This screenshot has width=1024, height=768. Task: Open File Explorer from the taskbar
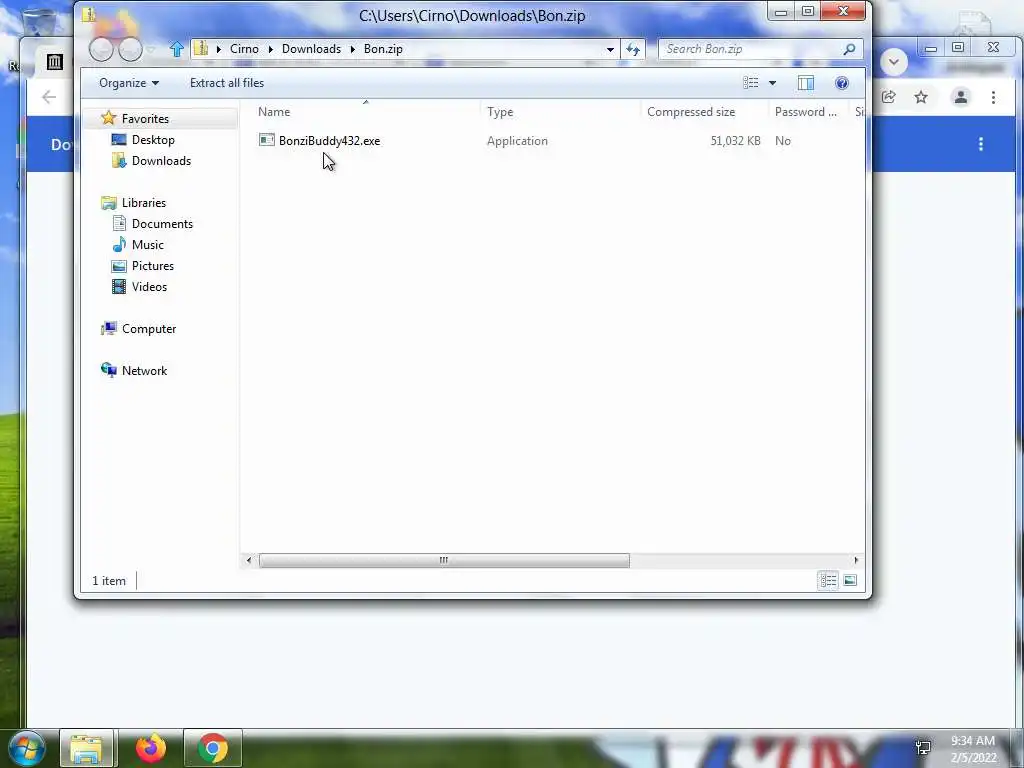click(x=86, y=748)
